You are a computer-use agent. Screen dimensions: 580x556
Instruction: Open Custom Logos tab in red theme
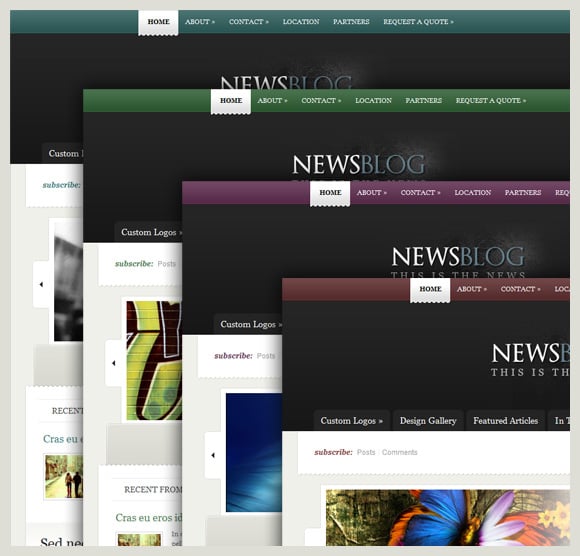pyautogui.click(x=351, y=421)
